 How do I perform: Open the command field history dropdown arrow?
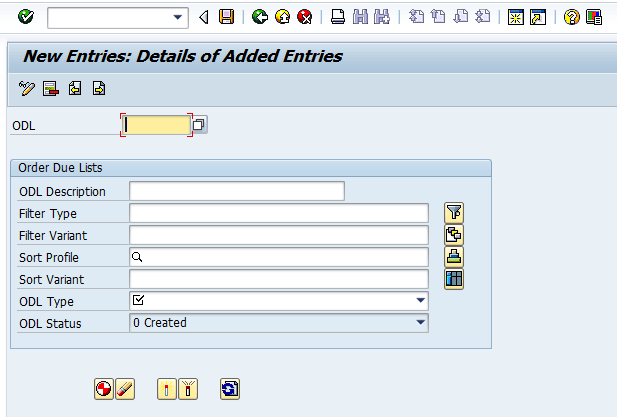179,17
